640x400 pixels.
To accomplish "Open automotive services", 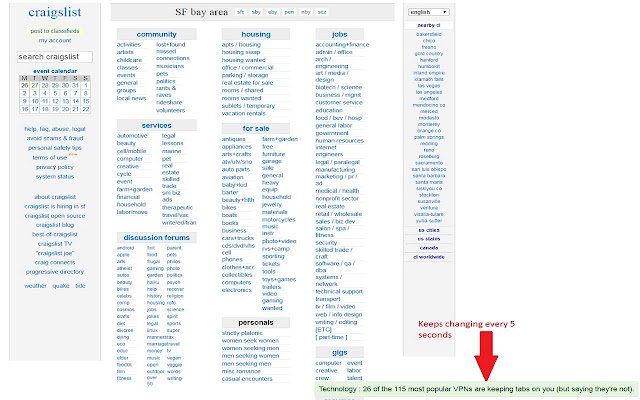I will tap(132, 136).
